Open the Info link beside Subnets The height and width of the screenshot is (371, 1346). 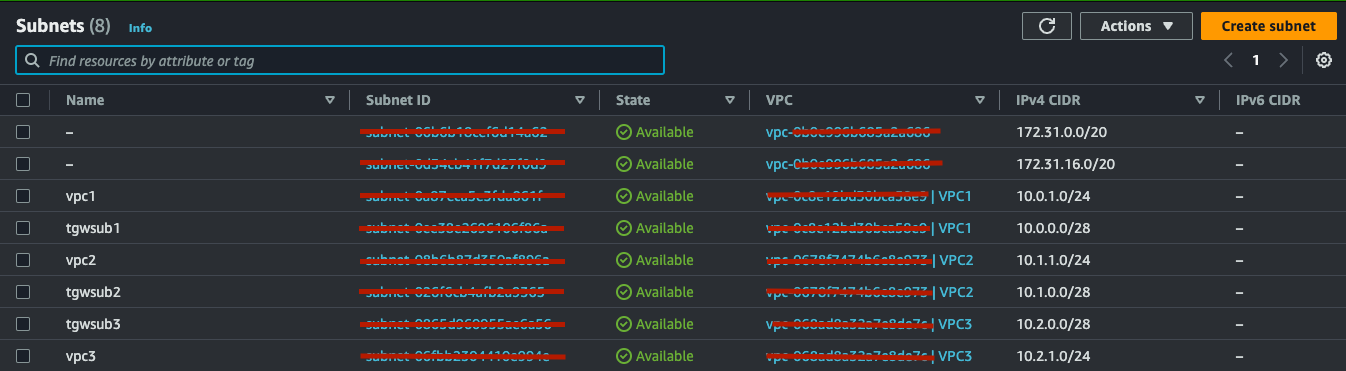point(140,28)
